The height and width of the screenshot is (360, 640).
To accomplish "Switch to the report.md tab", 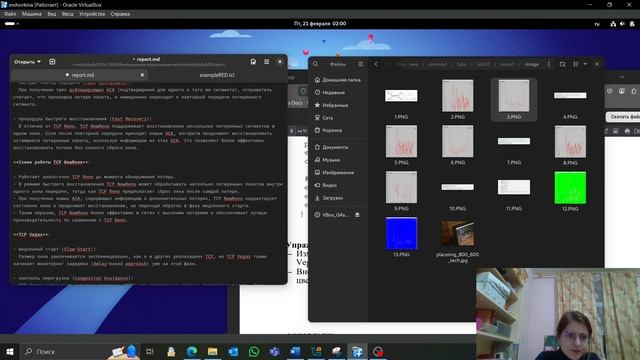I will (x=80, y=75).
